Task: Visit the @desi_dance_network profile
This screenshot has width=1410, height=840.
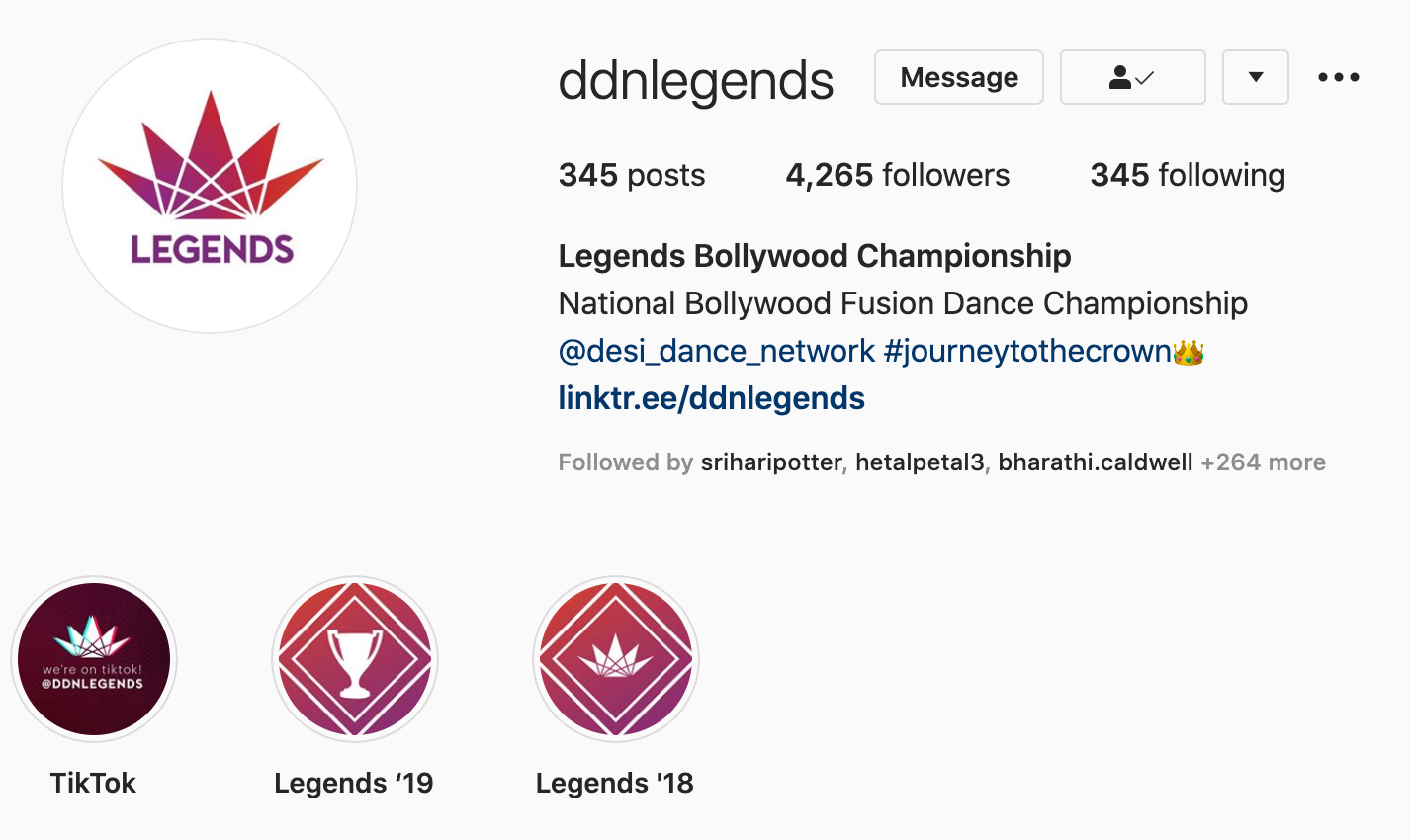Action: [x=717, y=351]
